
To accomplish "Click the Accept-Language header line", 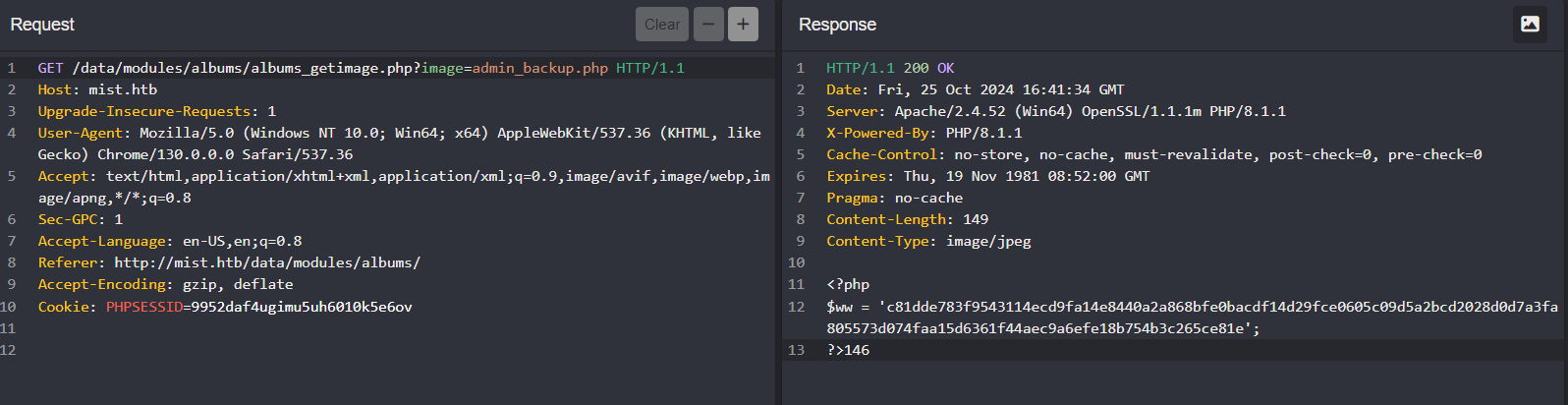I will (x=170, y=241).
